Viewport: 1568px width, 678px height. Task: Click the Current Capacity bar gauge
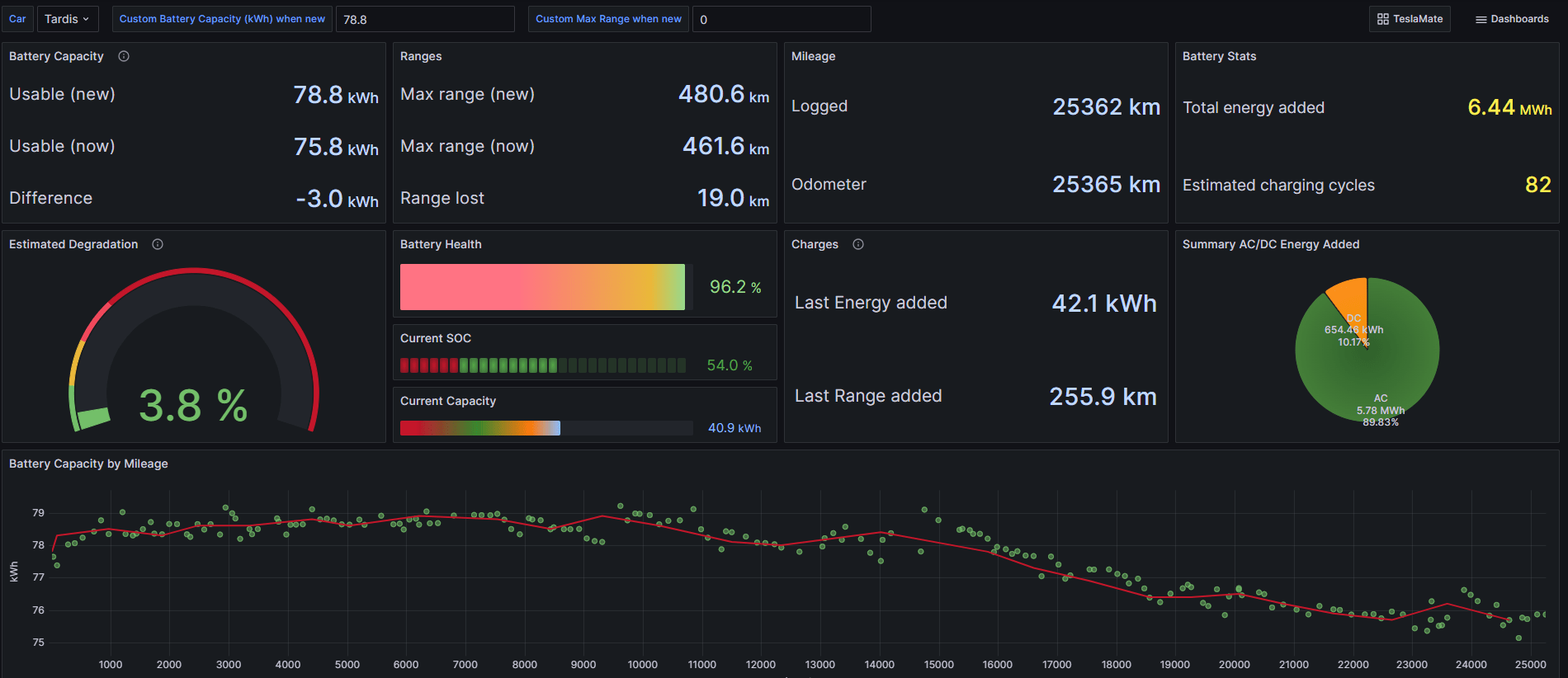(545, 428)
